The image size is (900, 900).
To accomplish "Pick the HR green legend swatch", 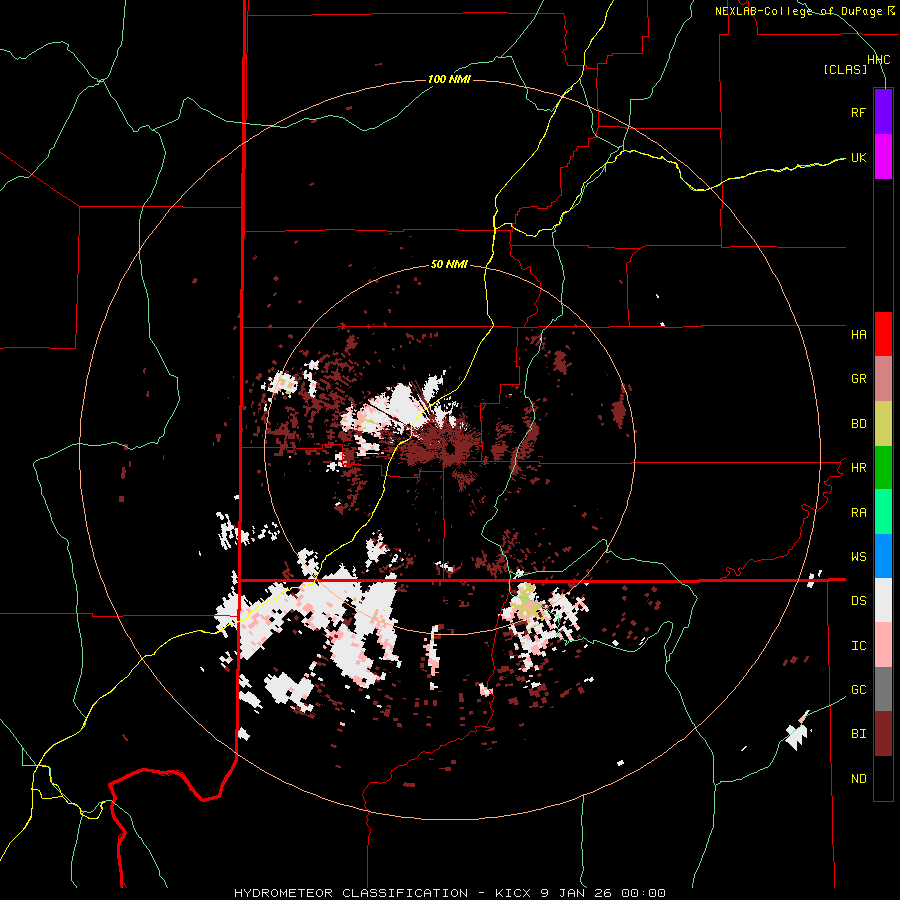I will (883, 468).
